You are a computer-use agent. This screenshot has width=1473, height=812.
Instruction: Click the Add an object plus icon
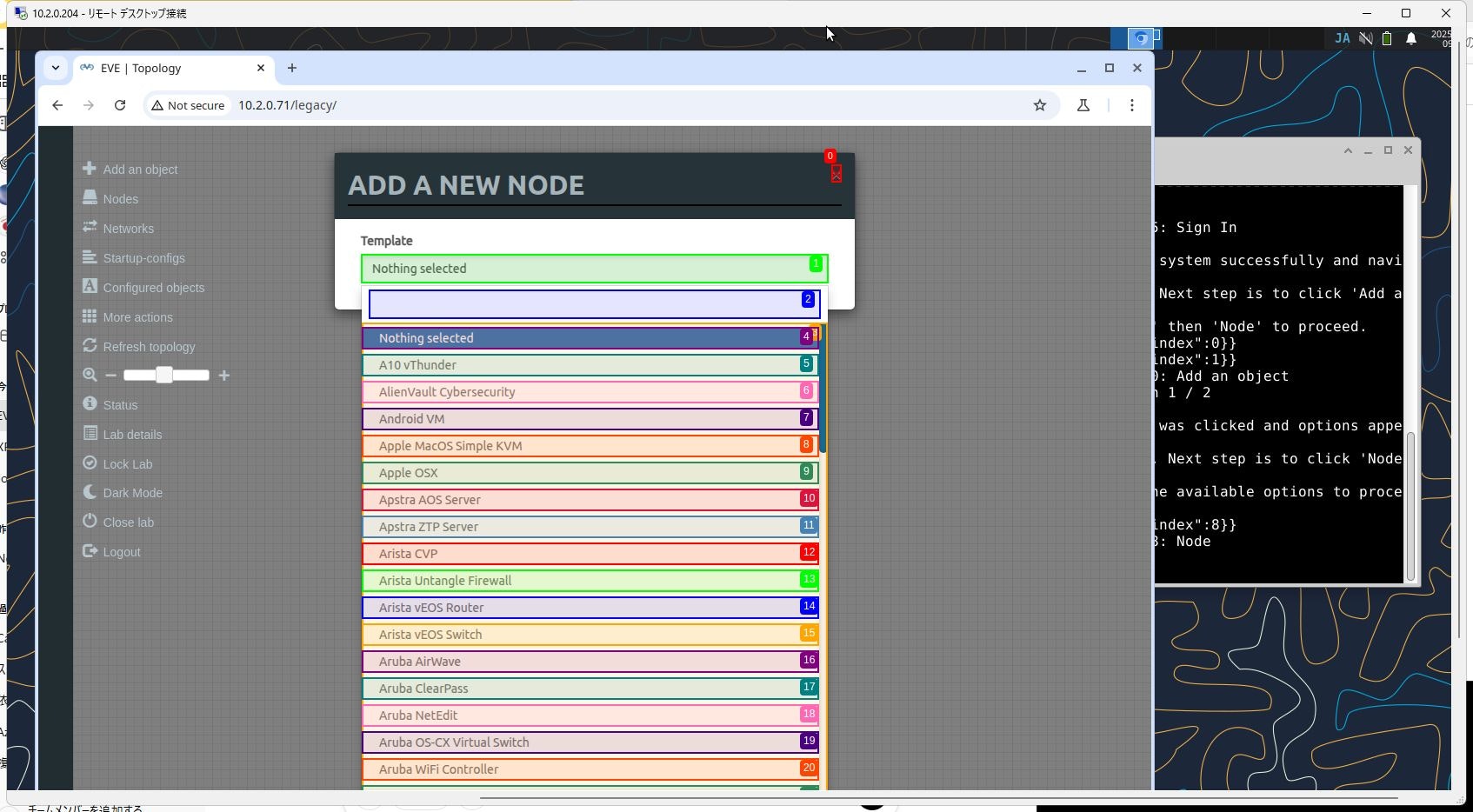[89, 168]
